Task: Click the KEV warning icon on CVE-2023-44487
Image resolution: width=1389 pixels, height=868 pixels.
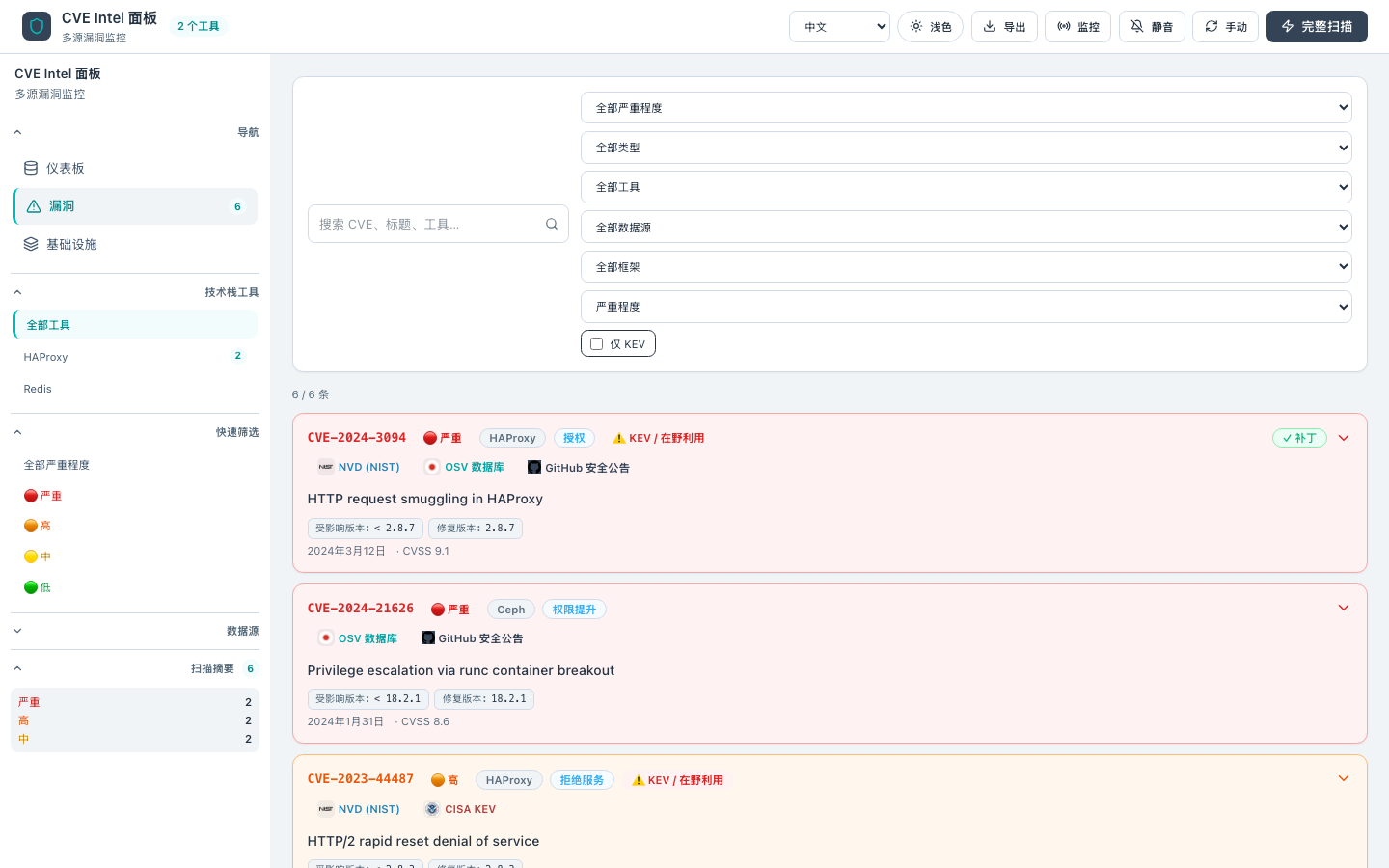Action: (x=639, y=780)
